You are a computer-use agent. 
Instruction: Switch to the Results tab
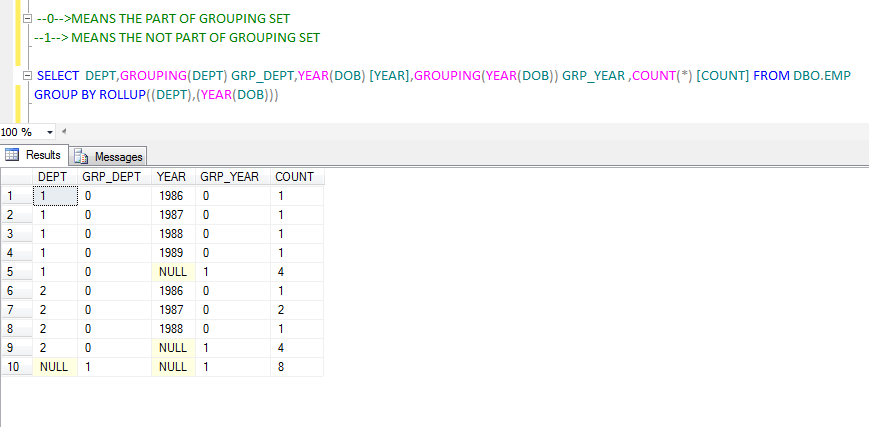pyautogui.click(x=42, y=155)
